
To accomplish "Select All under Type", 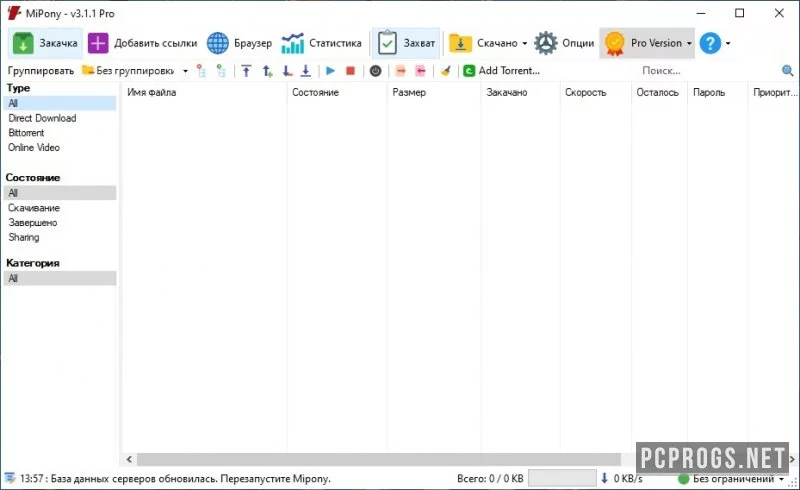I will pyautogui.click(x=59, y=103).
